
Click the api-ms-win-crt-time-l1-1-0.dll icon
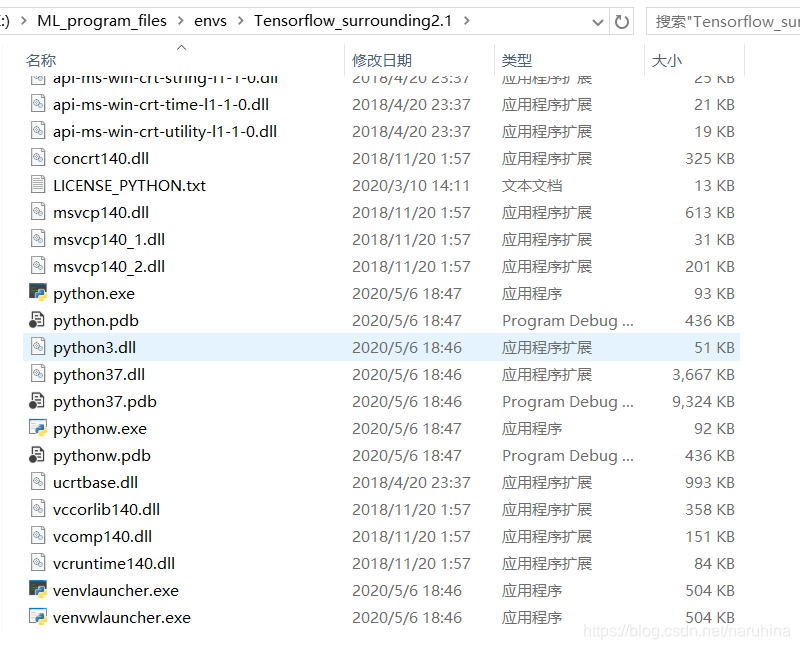click(38, 104)
